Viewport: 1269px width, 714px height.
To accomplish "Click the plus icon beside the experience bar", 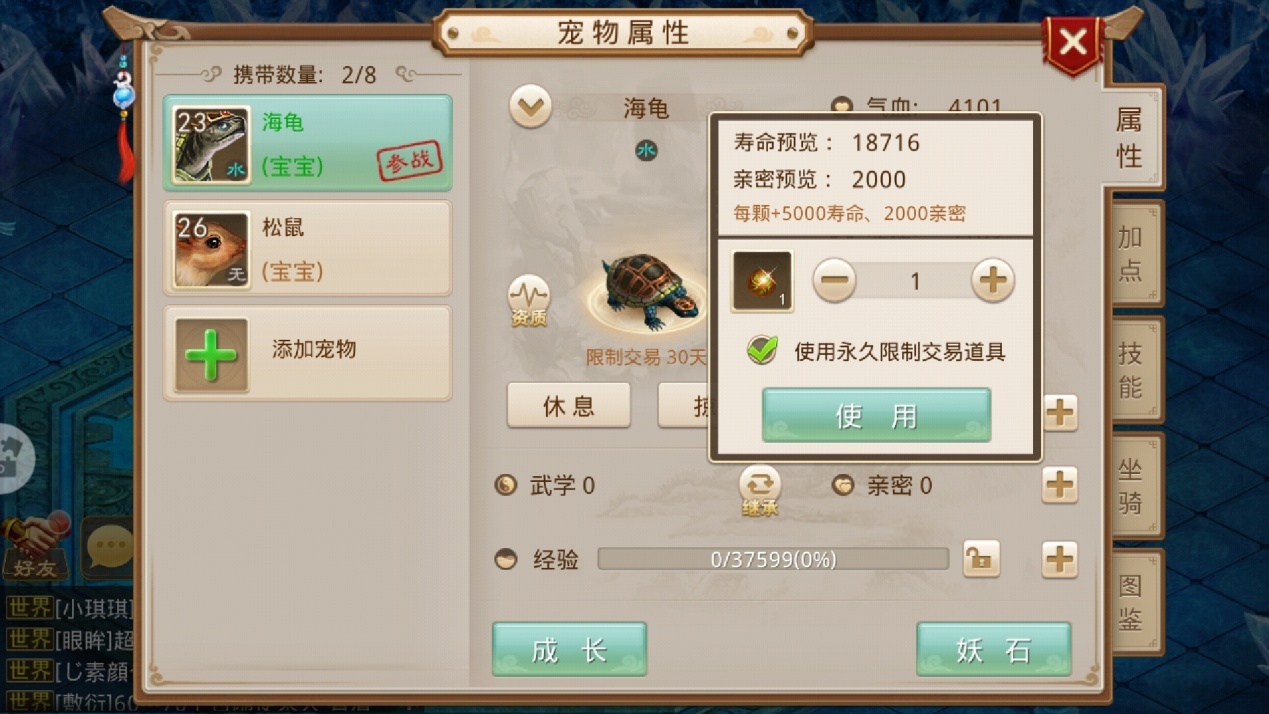I will [1060, 559].
